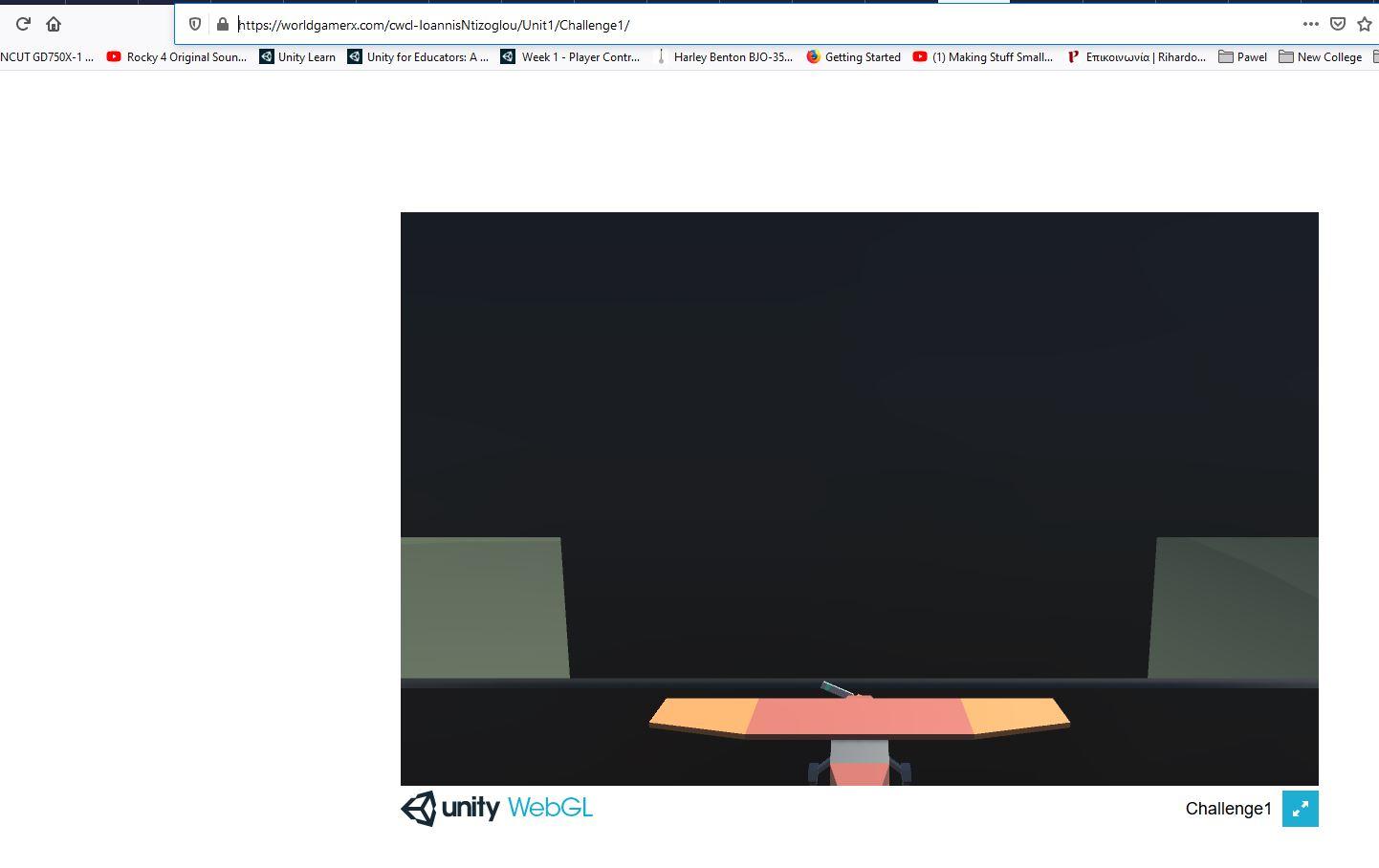This screenshot has height=868, width=1379.
Task: Expand the Pawel bookmarks folder
Action: [x=1242, y=57]
